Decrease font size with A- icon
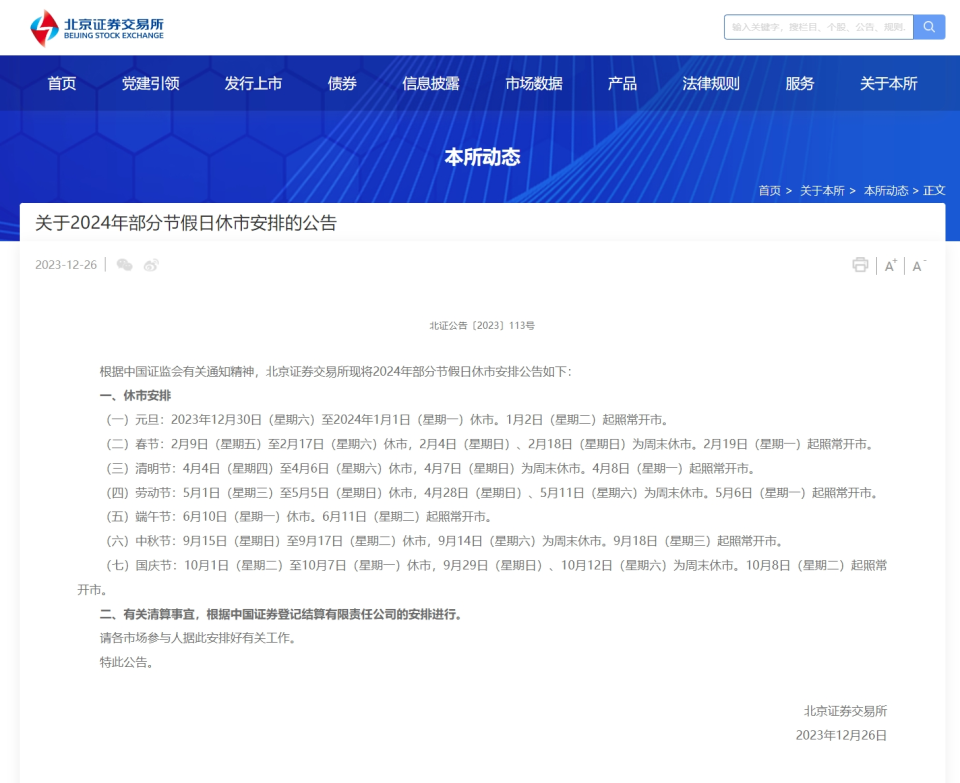Viewport: 960px width, 783px height. 919,266
